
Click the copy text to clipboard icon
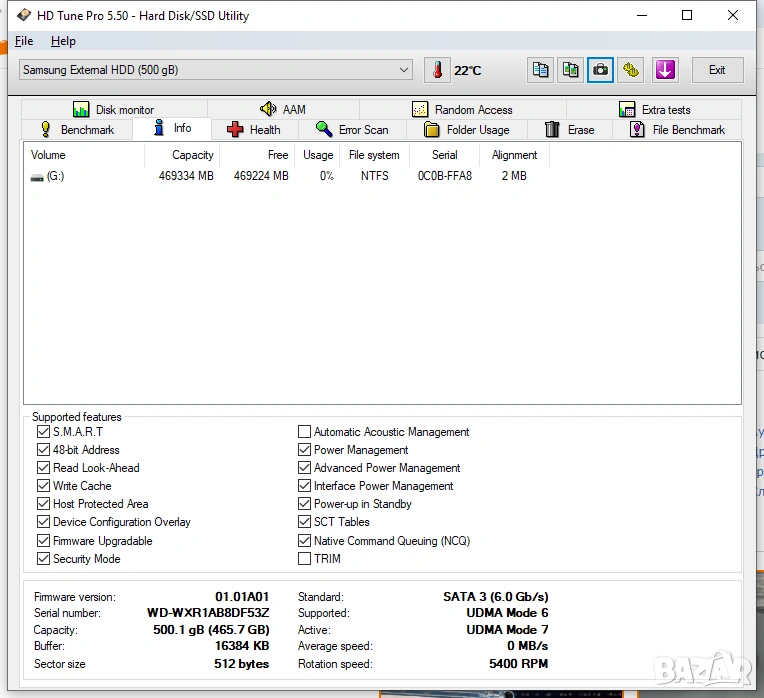(541, 70)
